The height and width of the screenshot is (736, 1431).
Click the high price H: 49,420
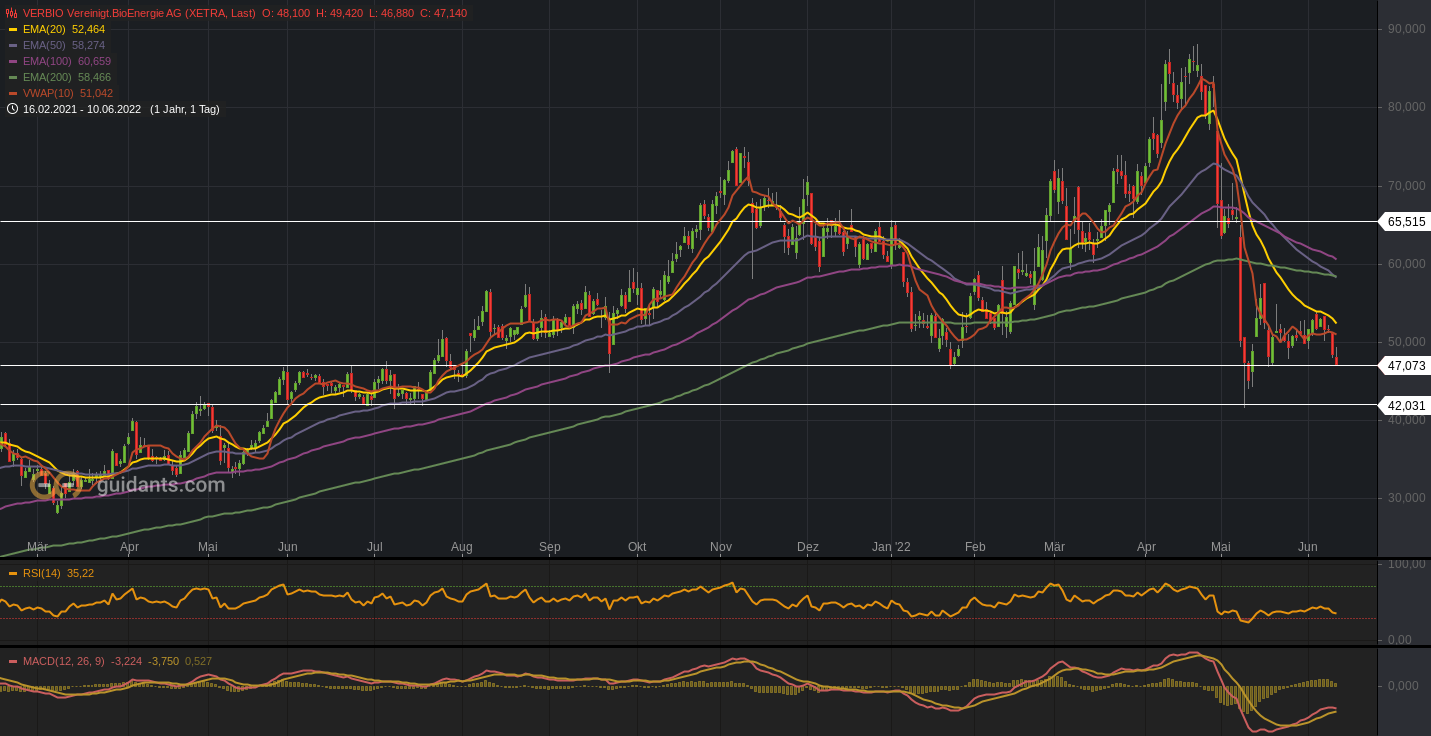[x=338, y=13]
